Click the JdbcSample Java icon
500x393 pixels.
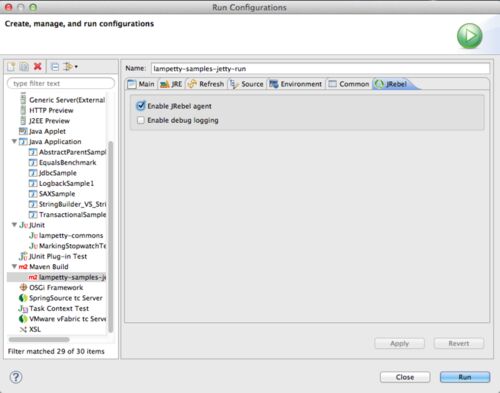tap(33, 173)
